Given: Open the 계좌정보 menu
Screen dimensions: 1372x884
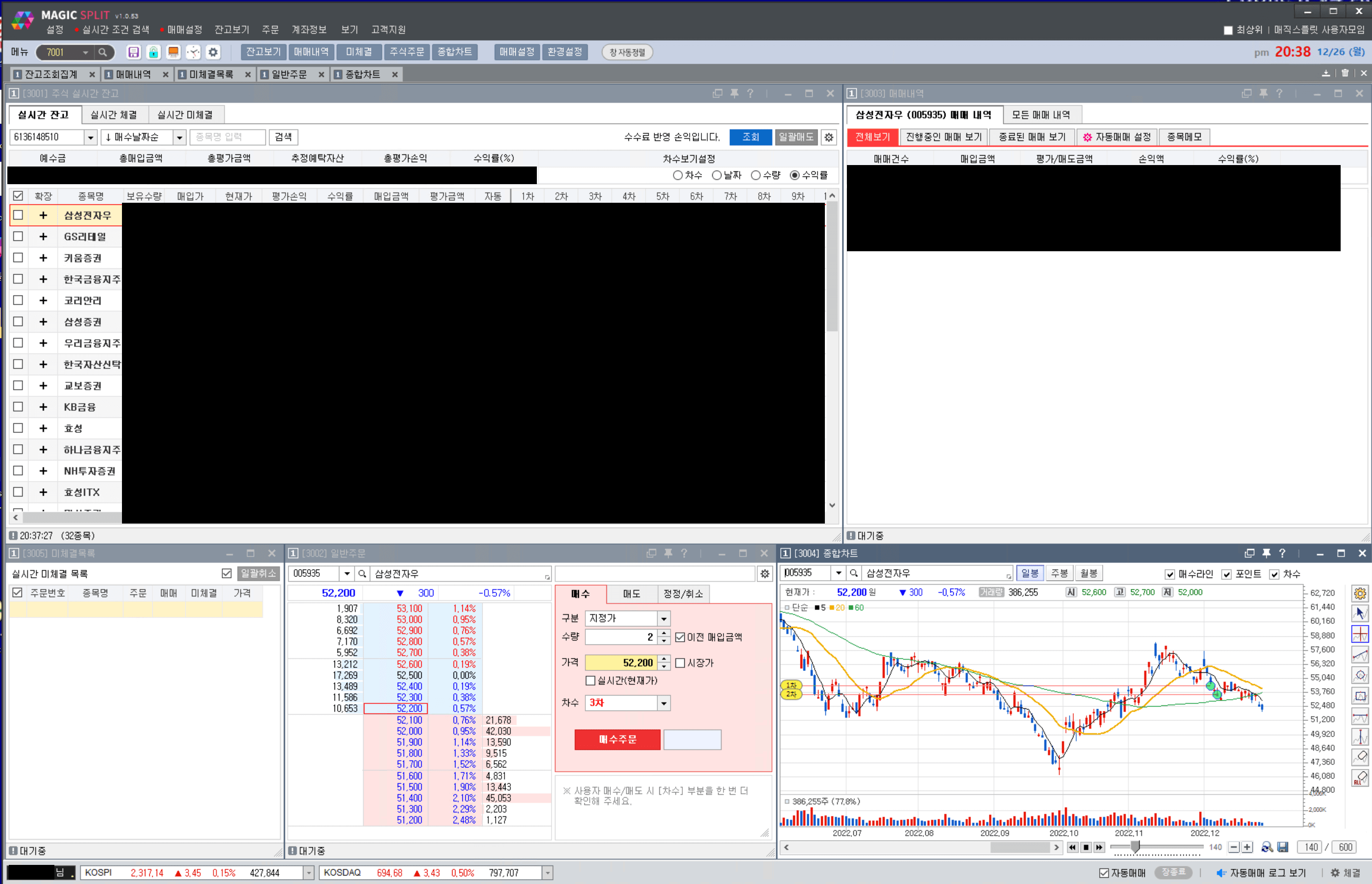Looking at the screenshot, I should click(309, 29).
